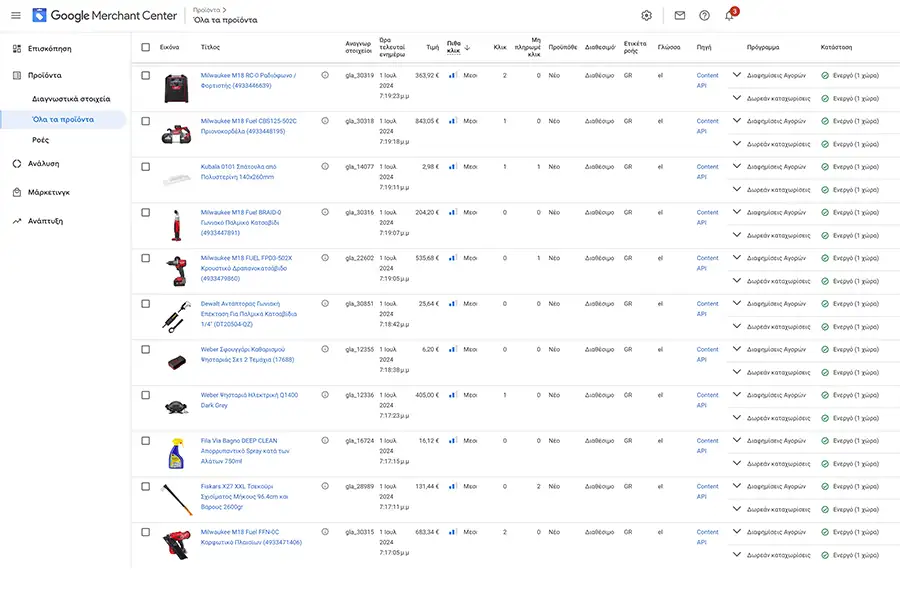Click info icon for Fiskars X27 row
900x600 pixels.
(x=325, y=486)
